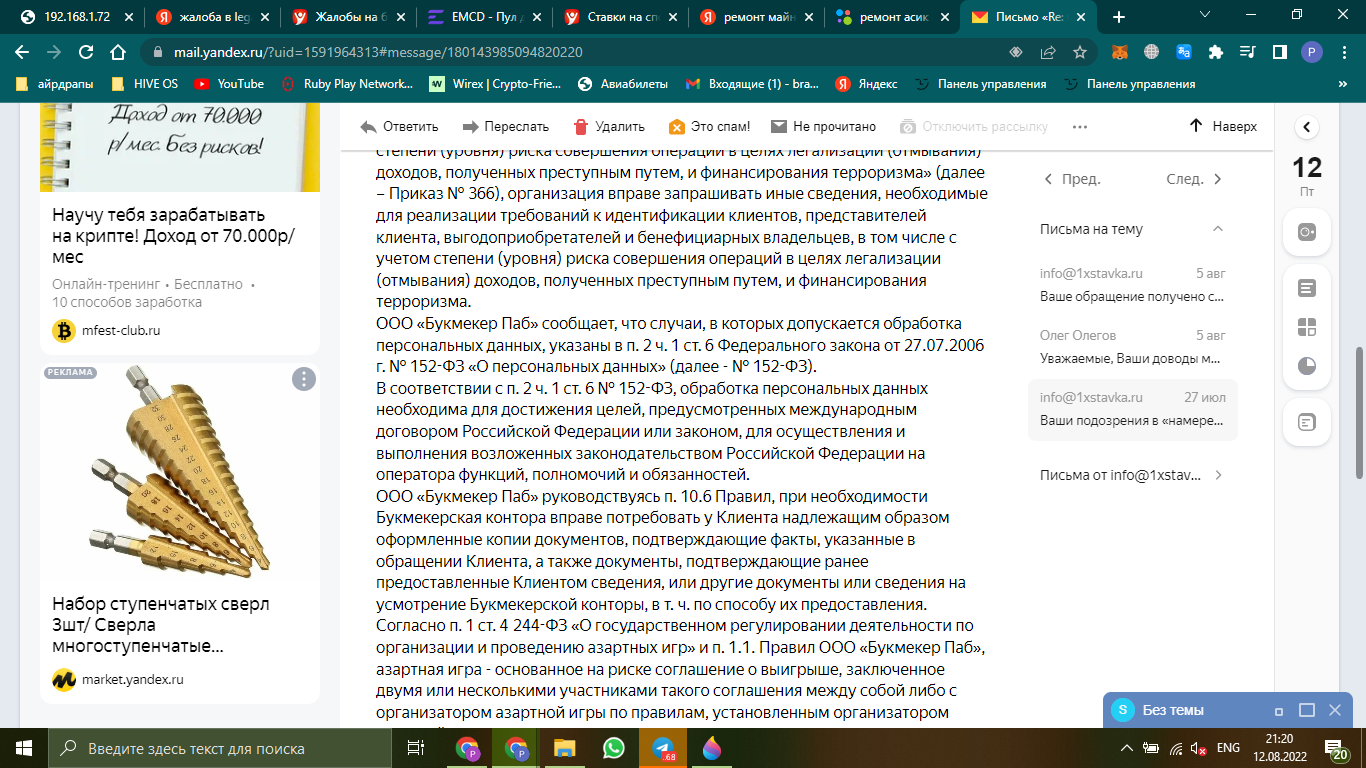Viewport: 1366px width, 768px height.
Task: Expand Письма от info@1xstavka section
Action: [x=1217, y=475]
